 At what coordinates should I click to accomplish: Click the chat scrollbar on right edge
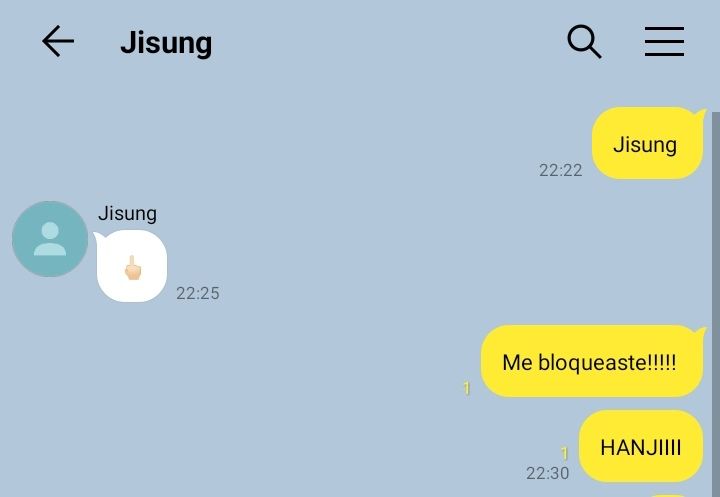(x=716, y=304)
